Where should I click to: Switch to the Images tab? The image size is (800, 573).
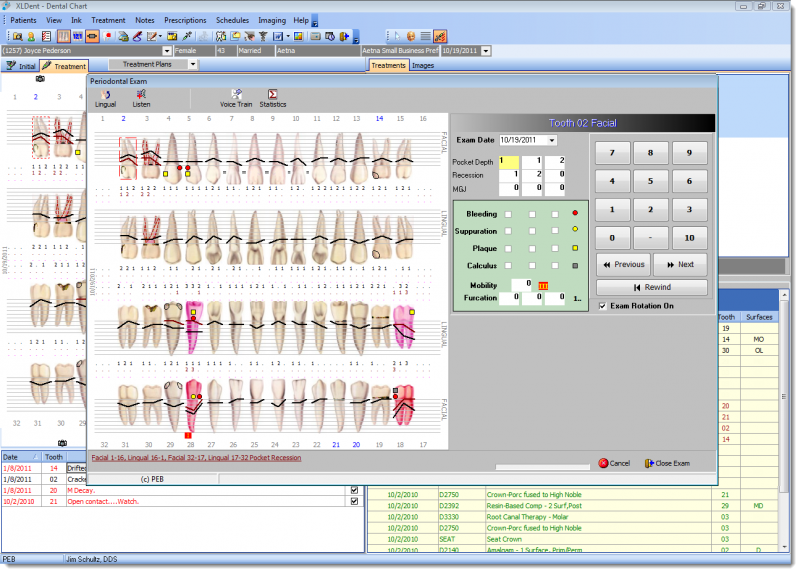(x=423, y=66)
